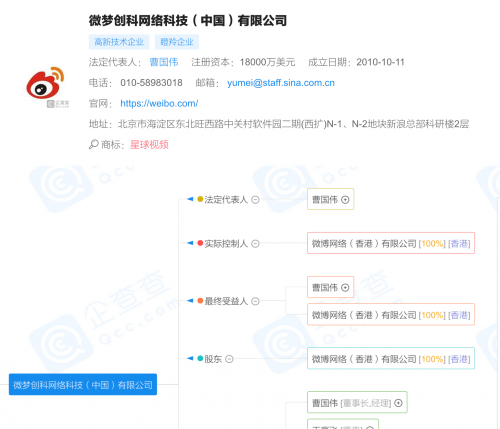Expand 曹国伟 [董事长,经理] node

[398, 403]
